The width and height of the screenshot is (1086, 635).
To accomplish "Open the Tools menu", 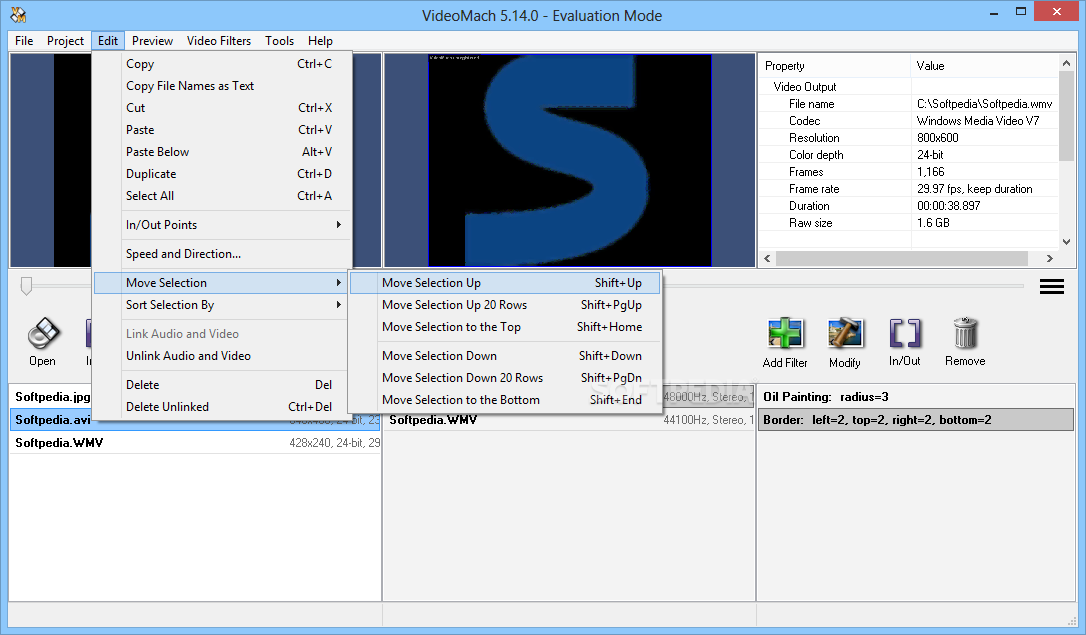I will [x=279, y=41].
